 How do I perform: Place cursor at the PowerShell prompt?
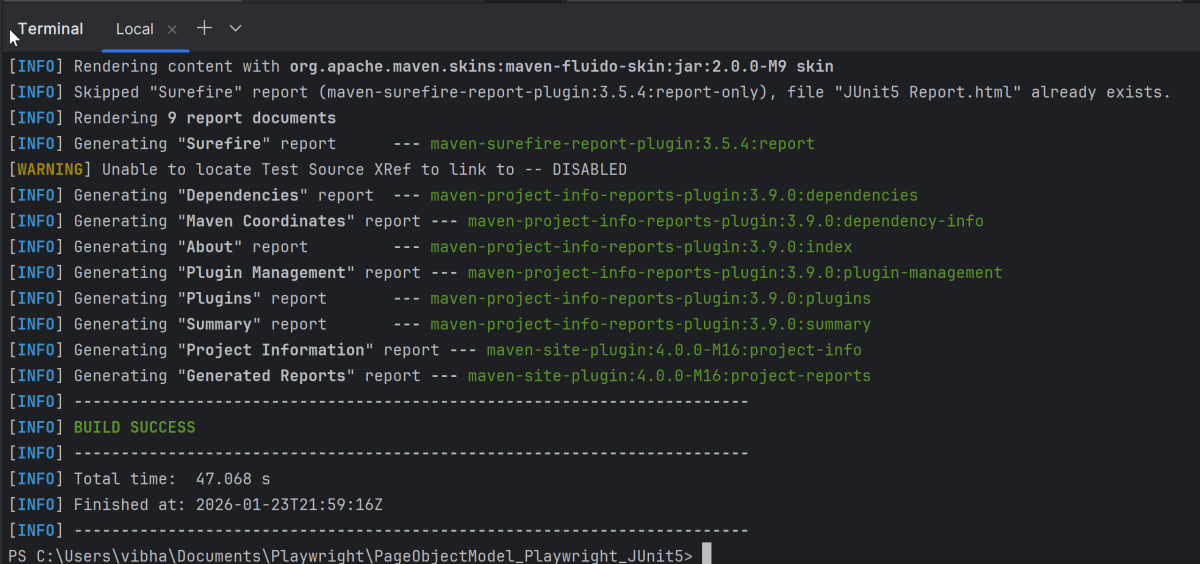coord(706,555)
